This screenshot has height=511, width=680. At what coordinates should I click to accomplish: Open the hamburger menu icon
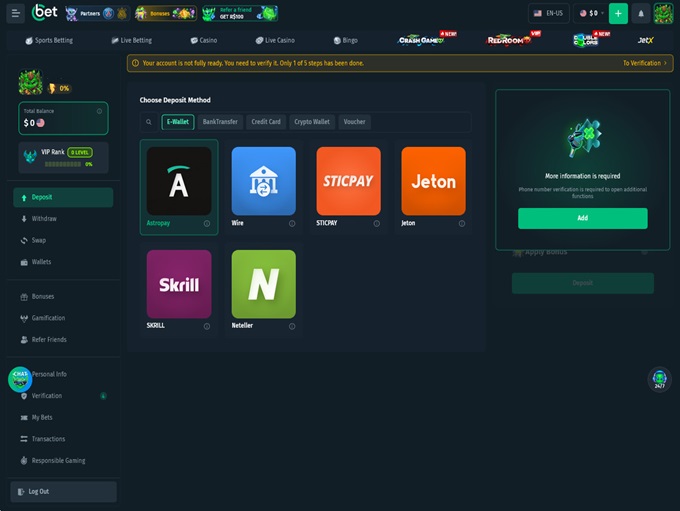[x=15, y=13]
